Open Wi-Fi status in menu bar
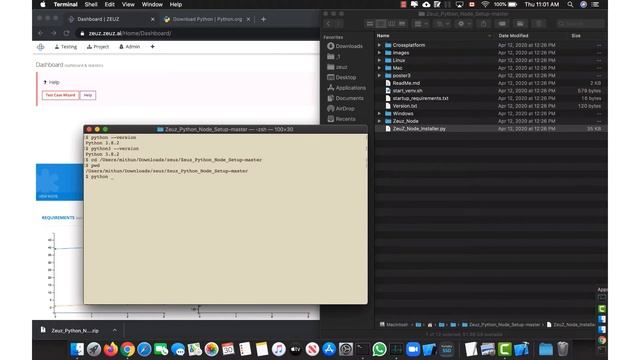 pos(485,4)
